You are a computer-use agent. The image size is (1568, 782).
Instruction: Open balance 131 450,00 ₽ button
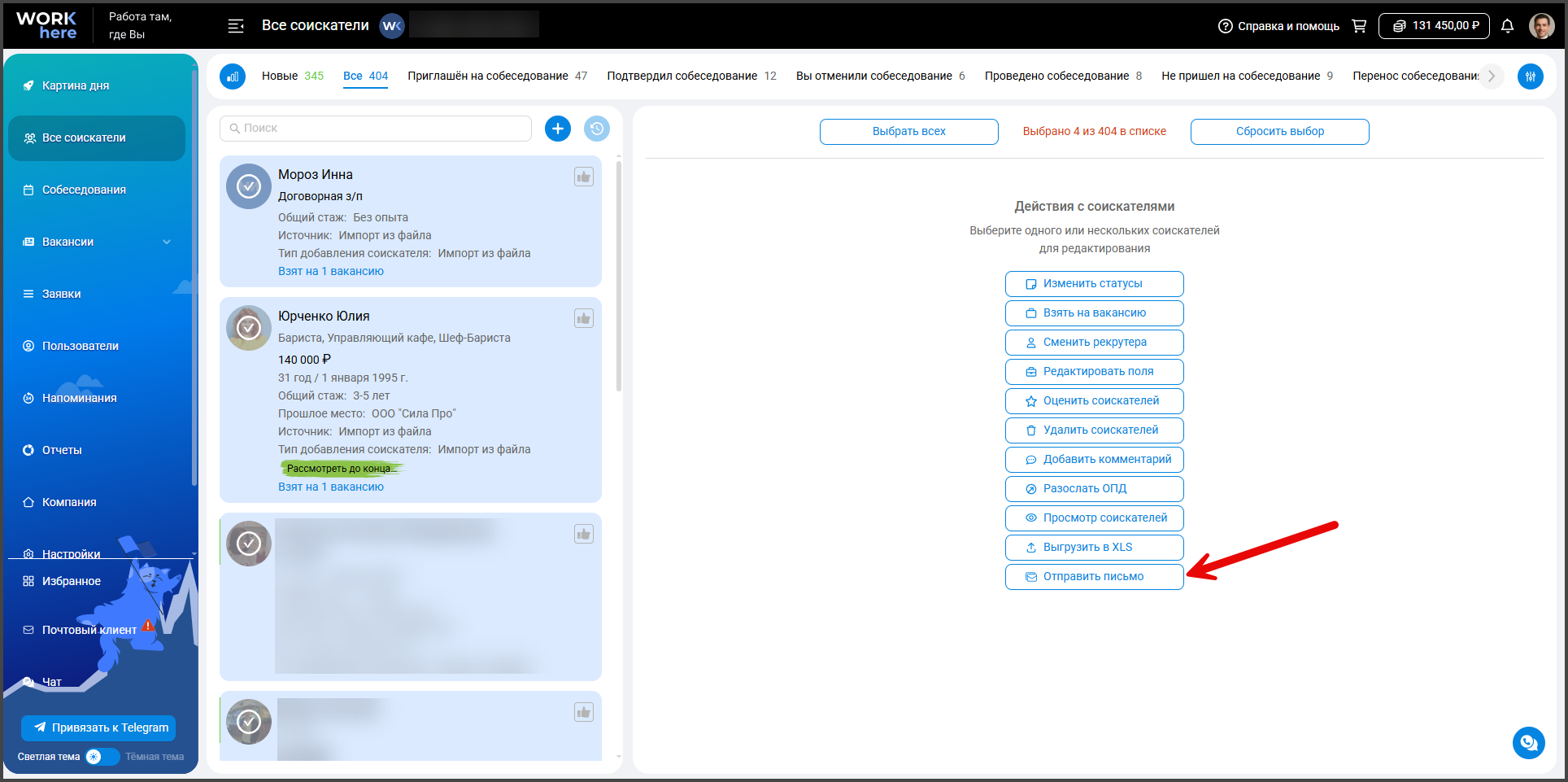(x=1434, y=26)
